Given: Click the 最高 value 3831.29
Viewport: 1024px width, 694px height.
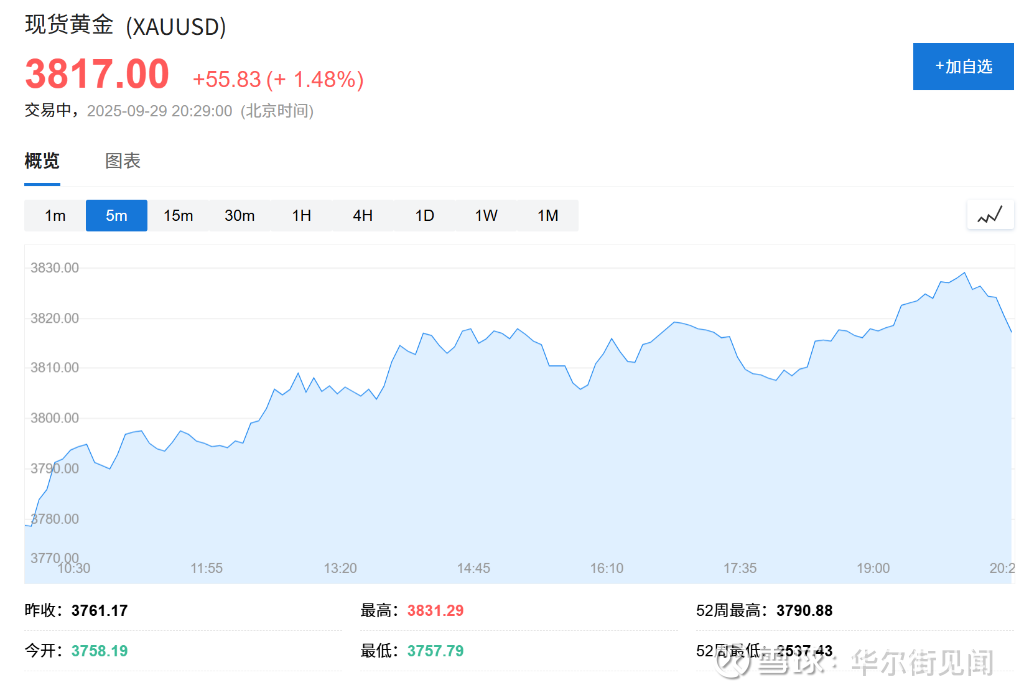Looking at the screenshot, I should tap(435, 610).
